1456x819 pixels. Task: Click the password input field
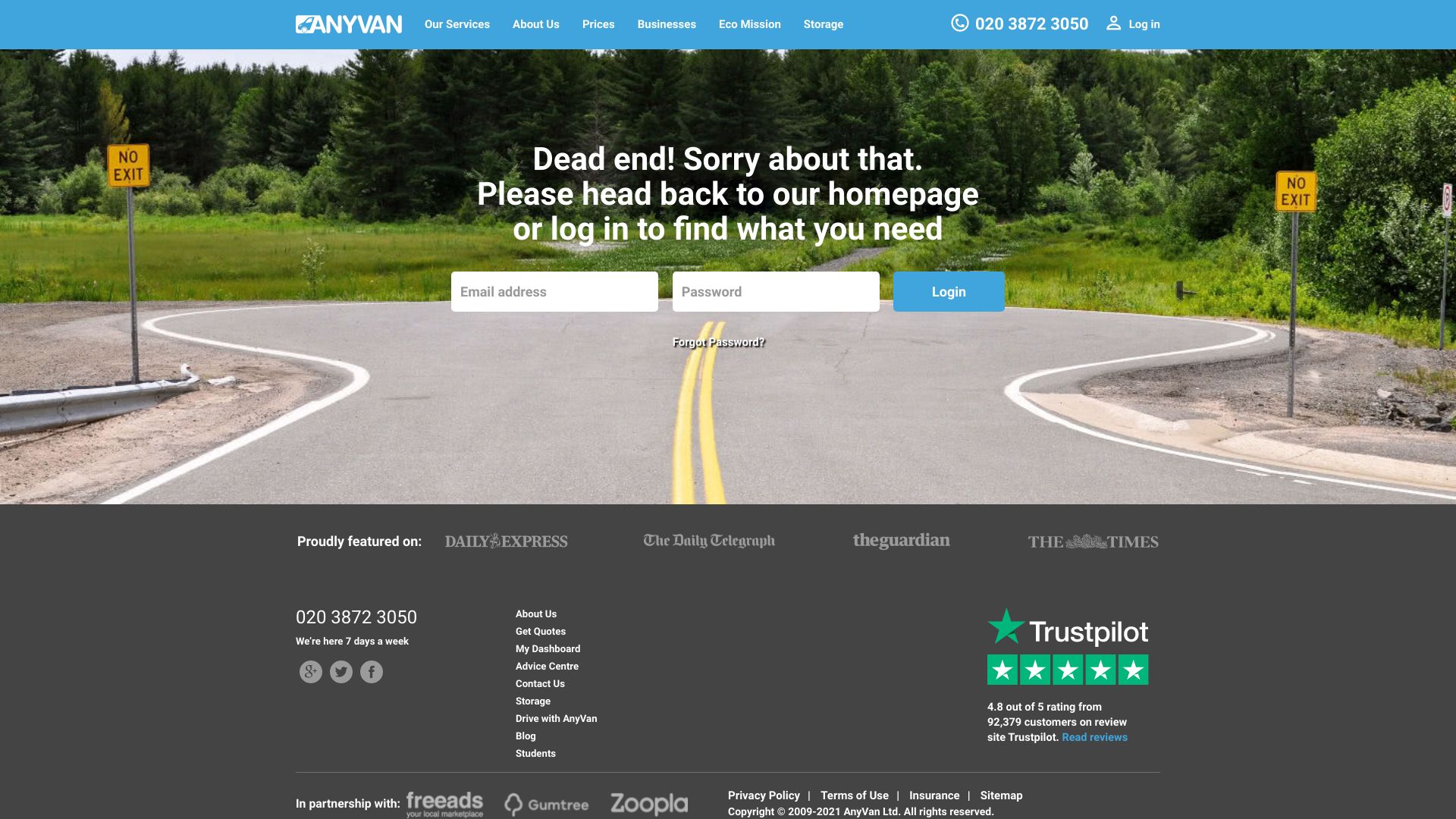[x=775, y=291]
